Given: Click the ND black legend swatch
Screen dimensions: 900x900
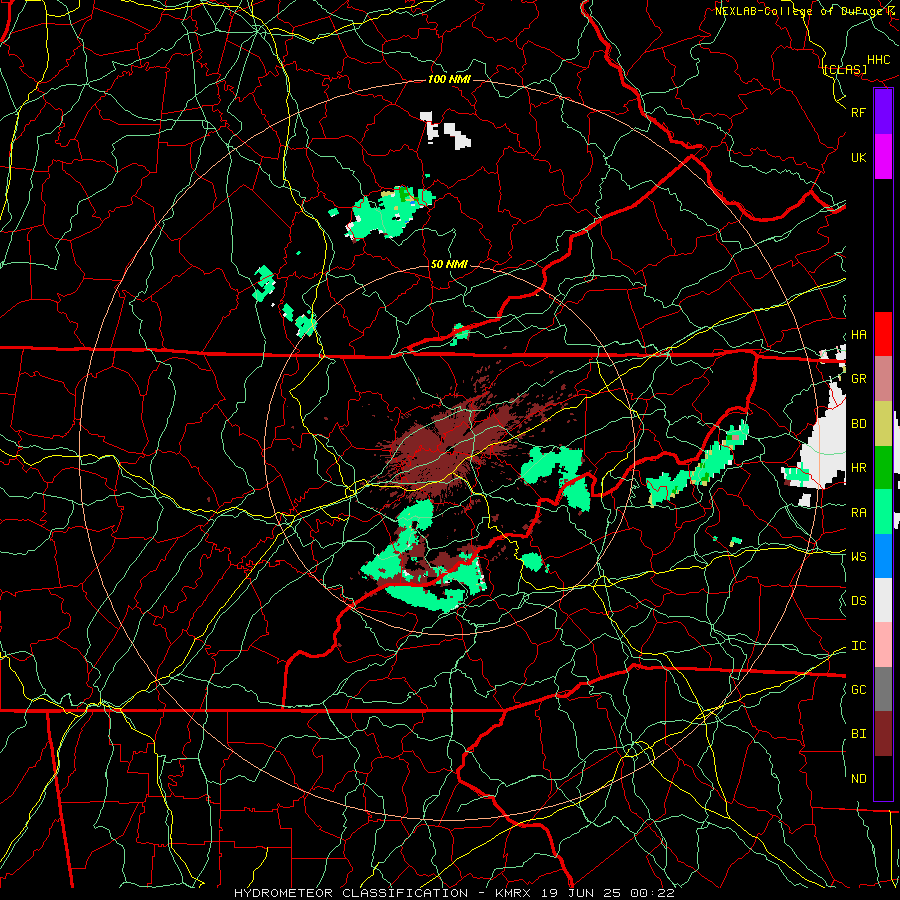Looking at the screenshot, I should pos(883,778).
